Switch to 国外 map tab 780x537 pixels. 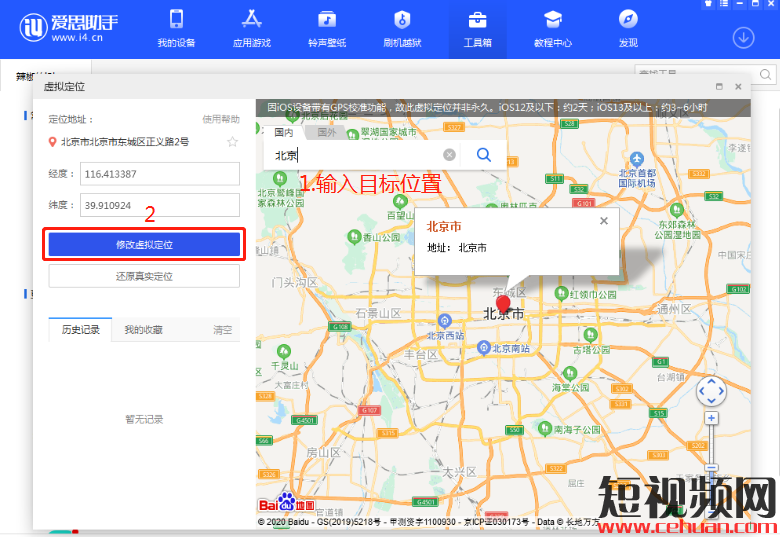click(x=327, y=132)
